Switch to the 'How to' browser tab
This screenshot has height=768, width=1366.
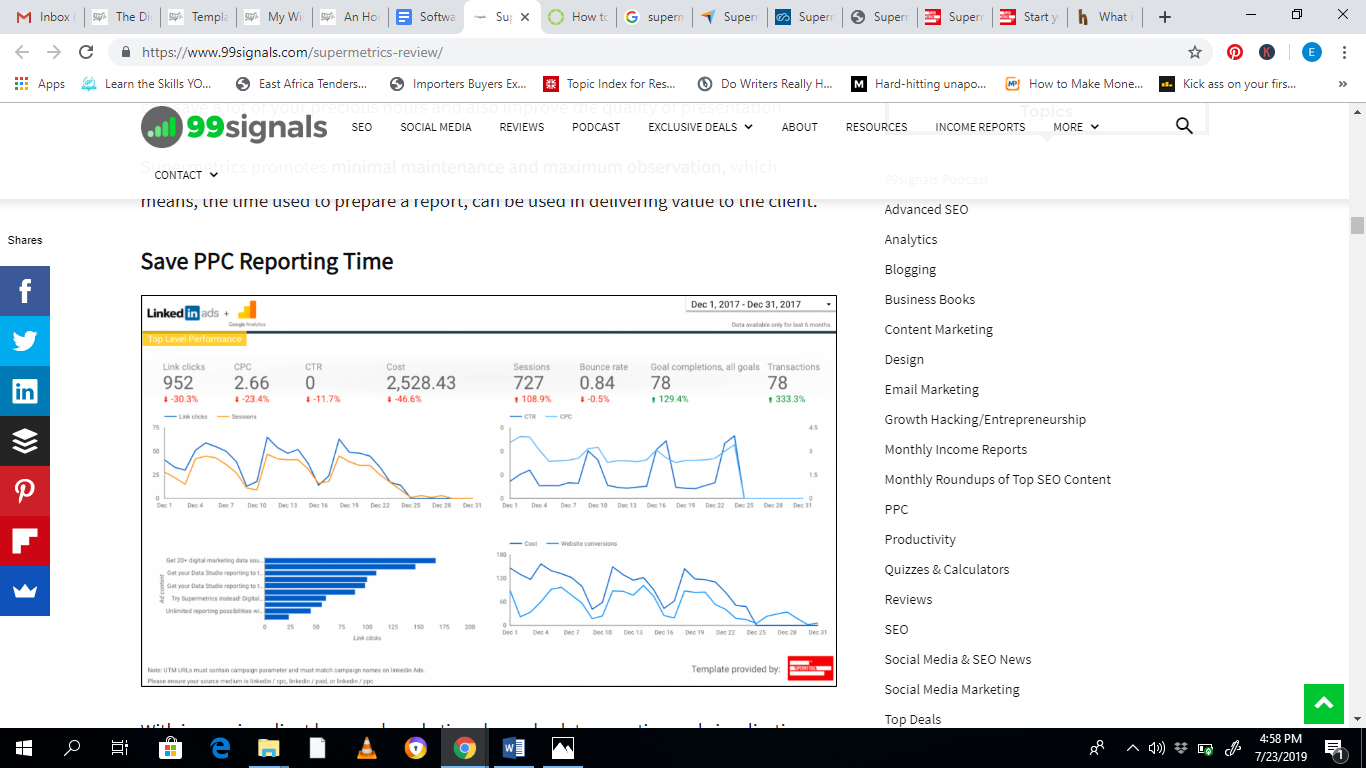[578, 17]
